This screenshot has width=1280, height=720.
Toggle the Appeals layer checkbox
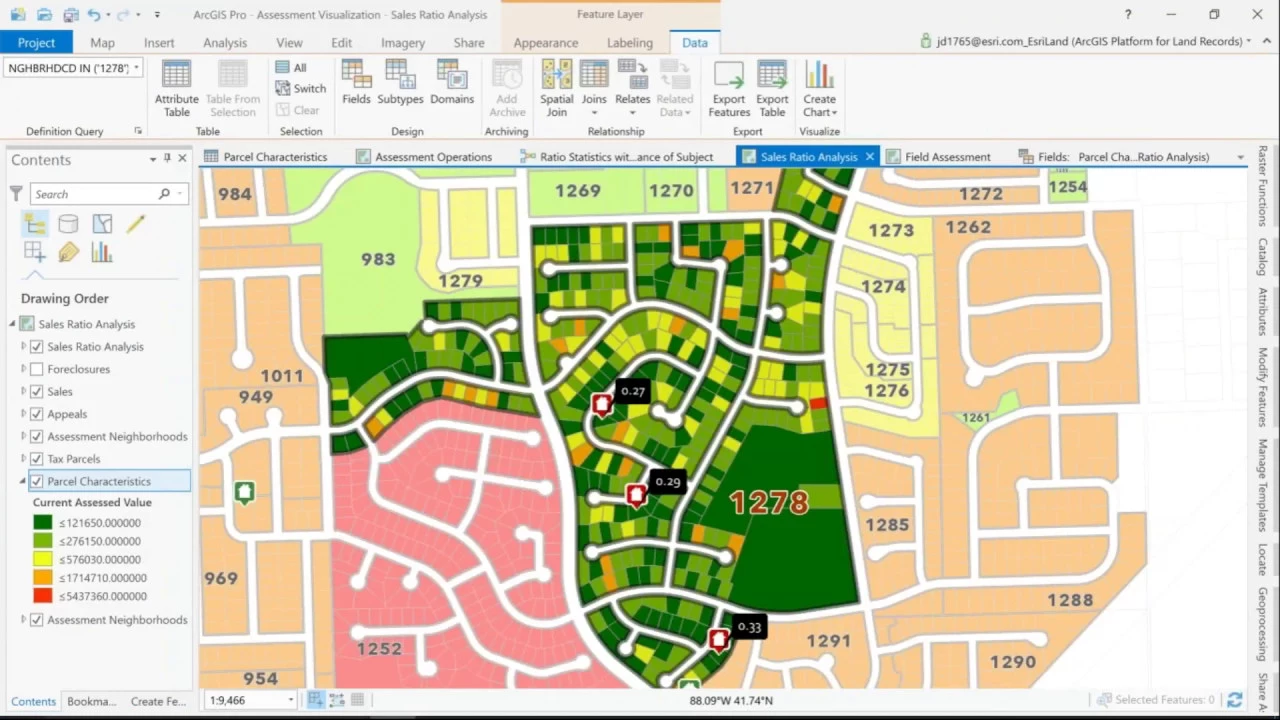(37, 414)
